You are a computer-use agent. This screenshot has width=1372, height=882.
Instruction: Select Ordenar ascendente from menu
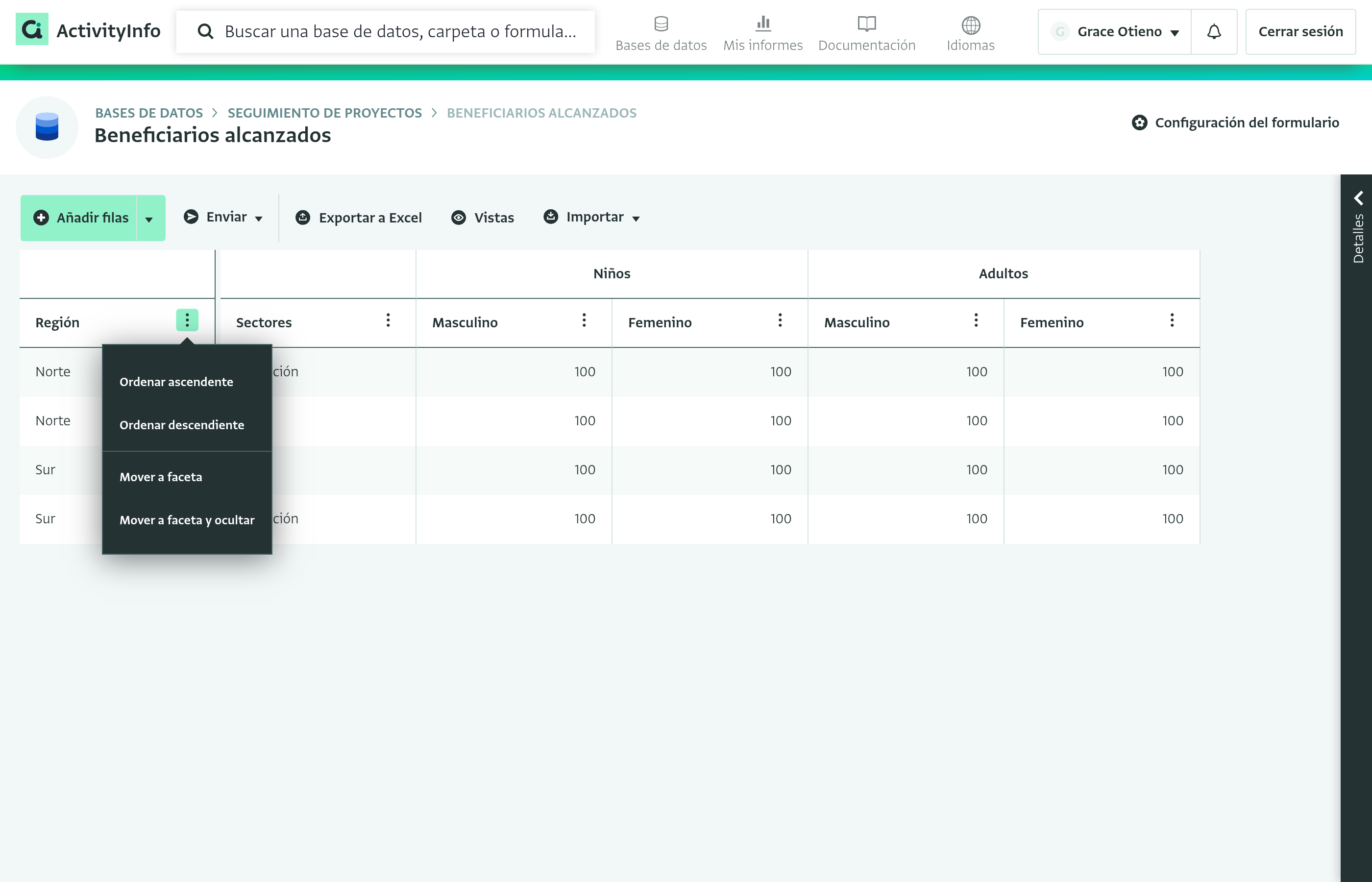[176, 382]
